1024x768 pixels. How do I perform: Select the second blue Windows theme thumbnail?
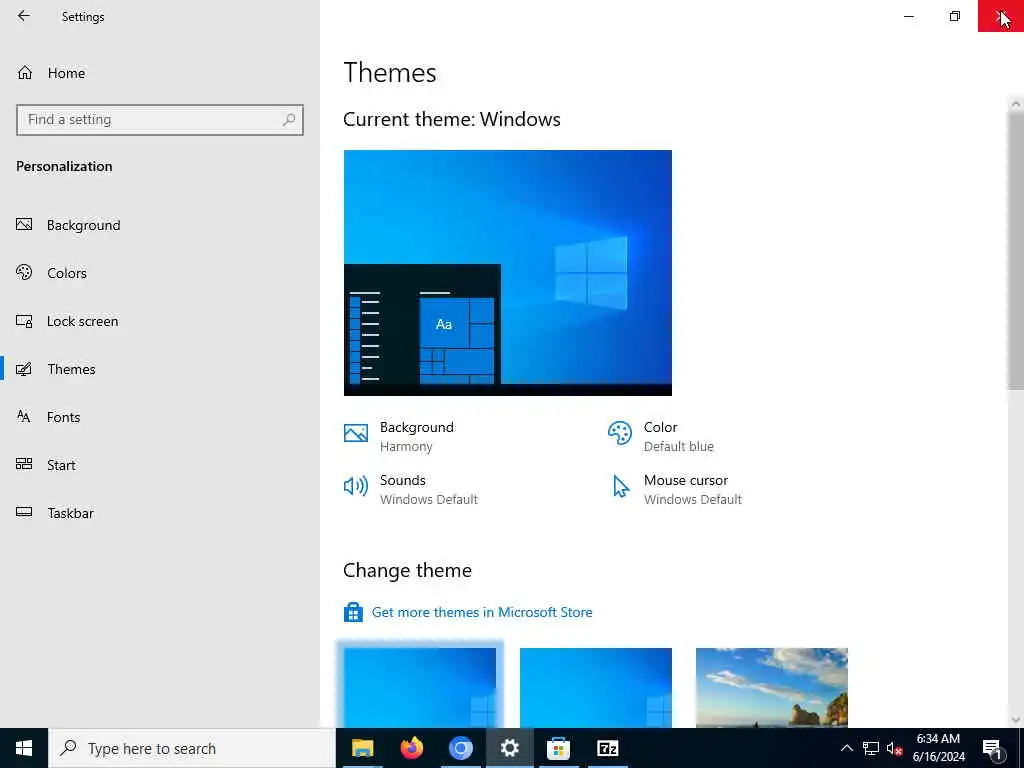pos(596,687)
